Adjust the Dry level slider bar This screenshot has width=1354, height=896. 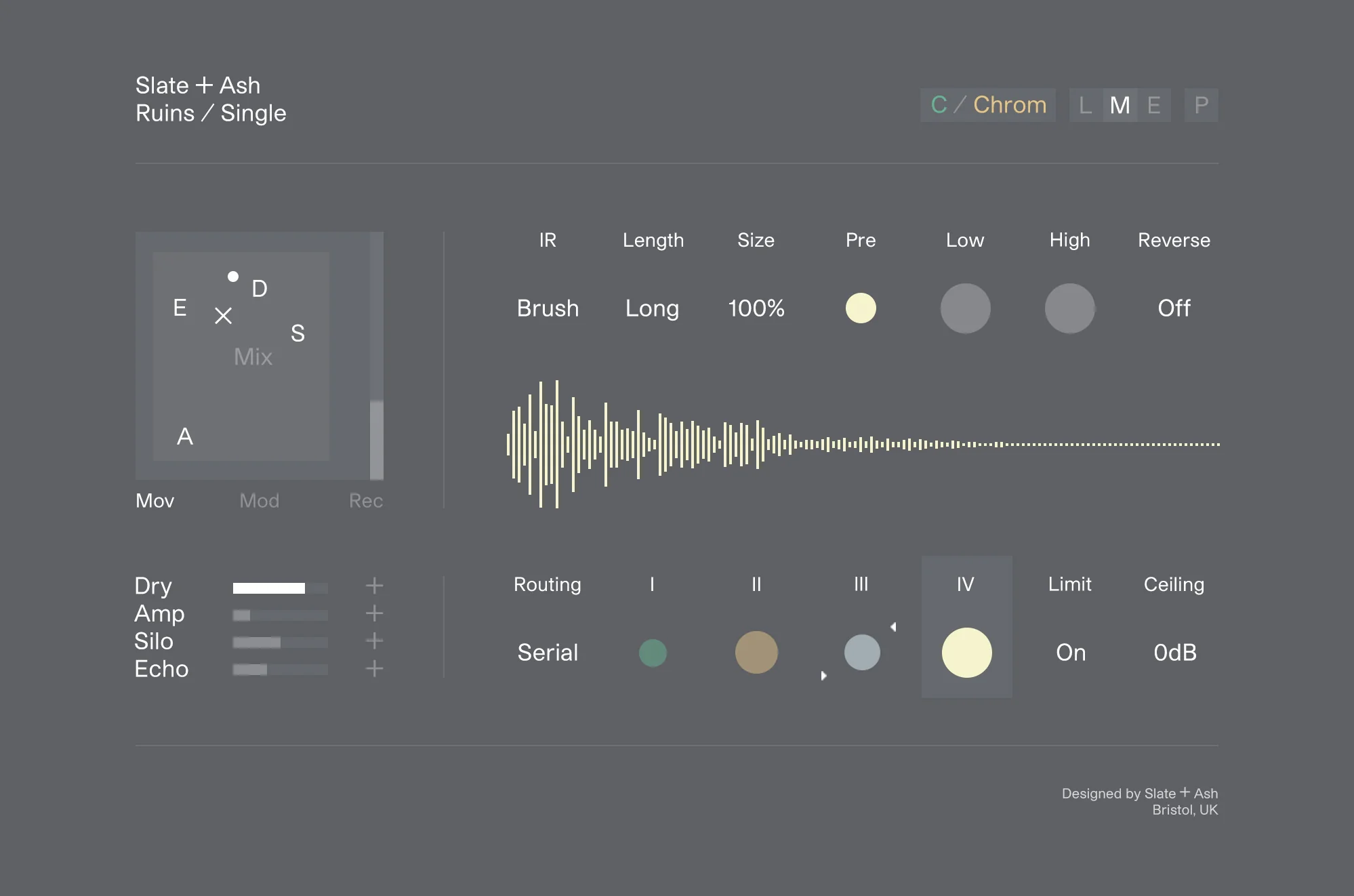click(280, 588)
